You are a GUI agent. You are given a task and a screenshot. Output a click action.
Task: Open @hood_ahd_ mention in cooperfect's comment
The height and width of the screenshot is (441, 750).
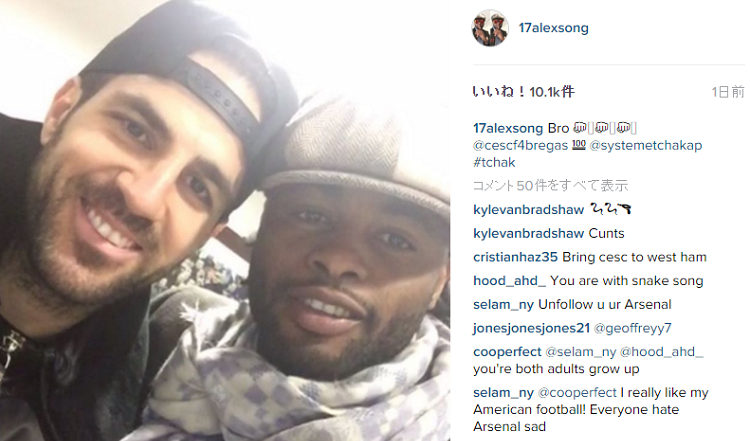click(662, 352)
